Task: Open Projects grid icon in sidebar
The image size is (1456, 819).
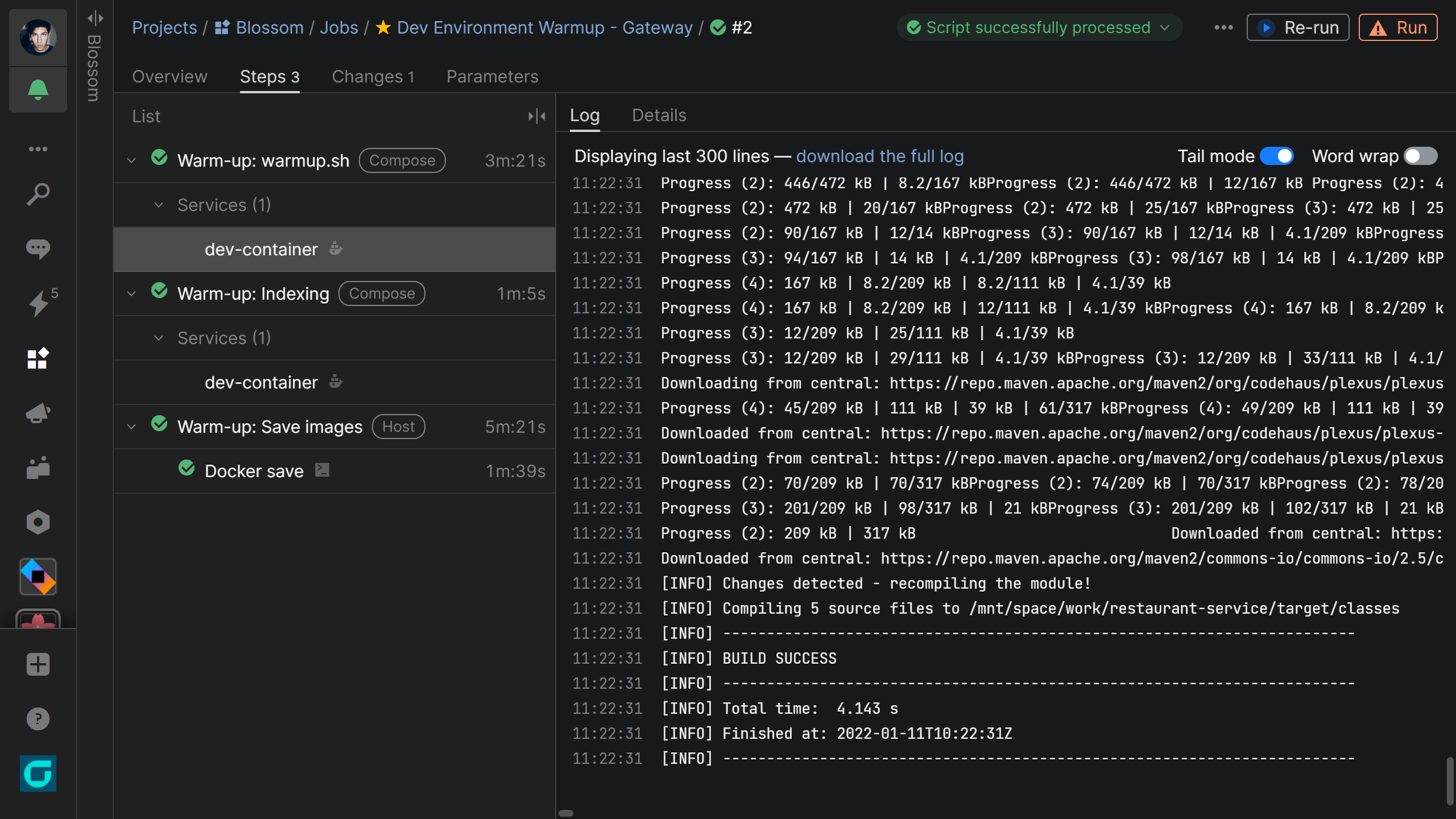Action: coord(38,358)
